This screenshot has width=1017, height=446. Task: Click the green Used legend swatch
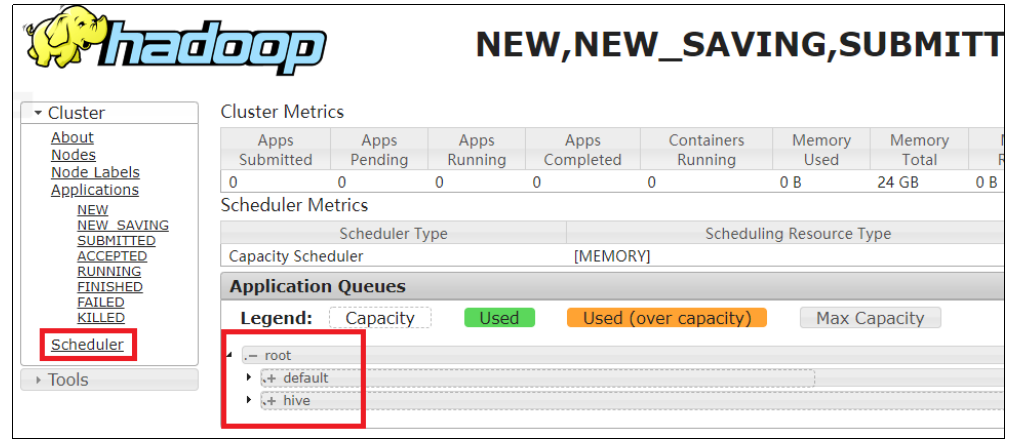click(499, 318)
